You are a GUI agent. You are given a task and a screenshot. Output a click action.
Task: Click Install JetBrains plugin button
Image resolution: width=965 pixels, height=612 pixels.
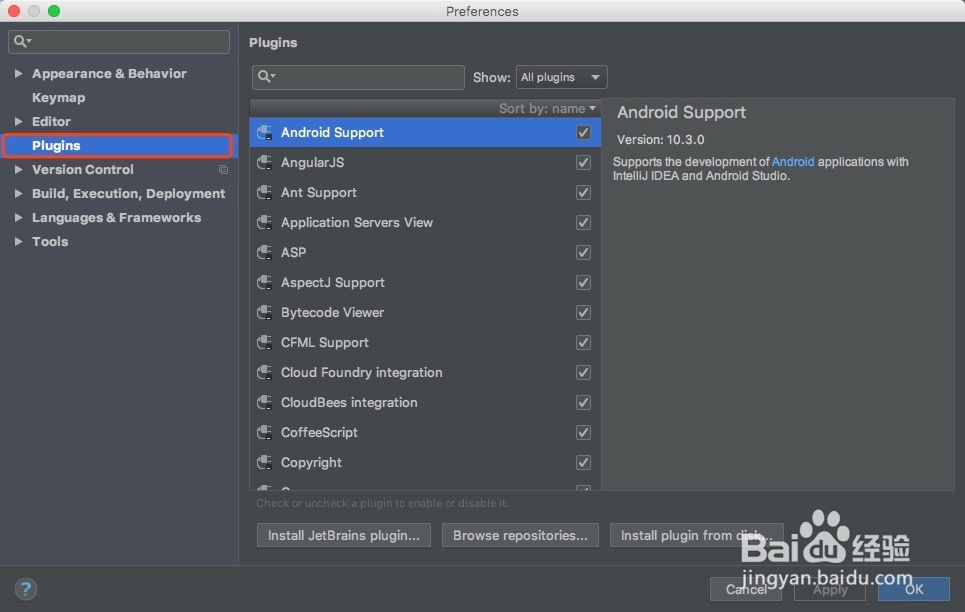click(343, 536)
